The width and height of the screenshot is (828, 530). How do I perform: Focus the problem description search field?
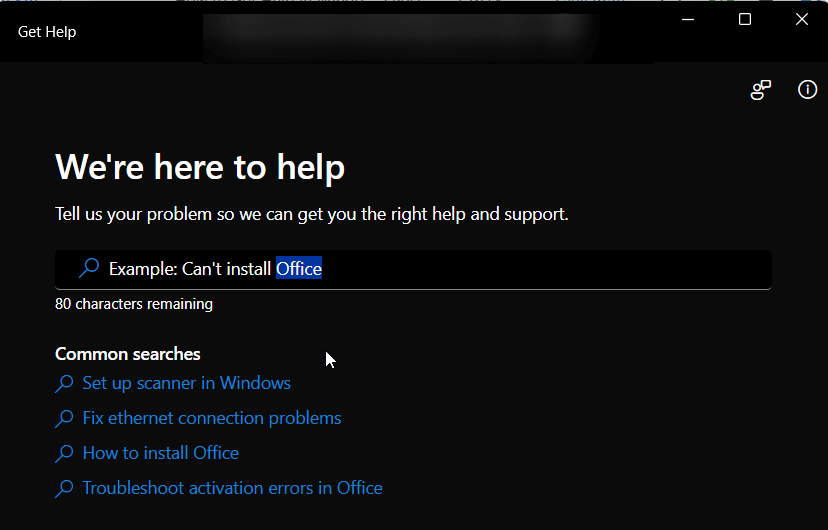pos(540,269)
